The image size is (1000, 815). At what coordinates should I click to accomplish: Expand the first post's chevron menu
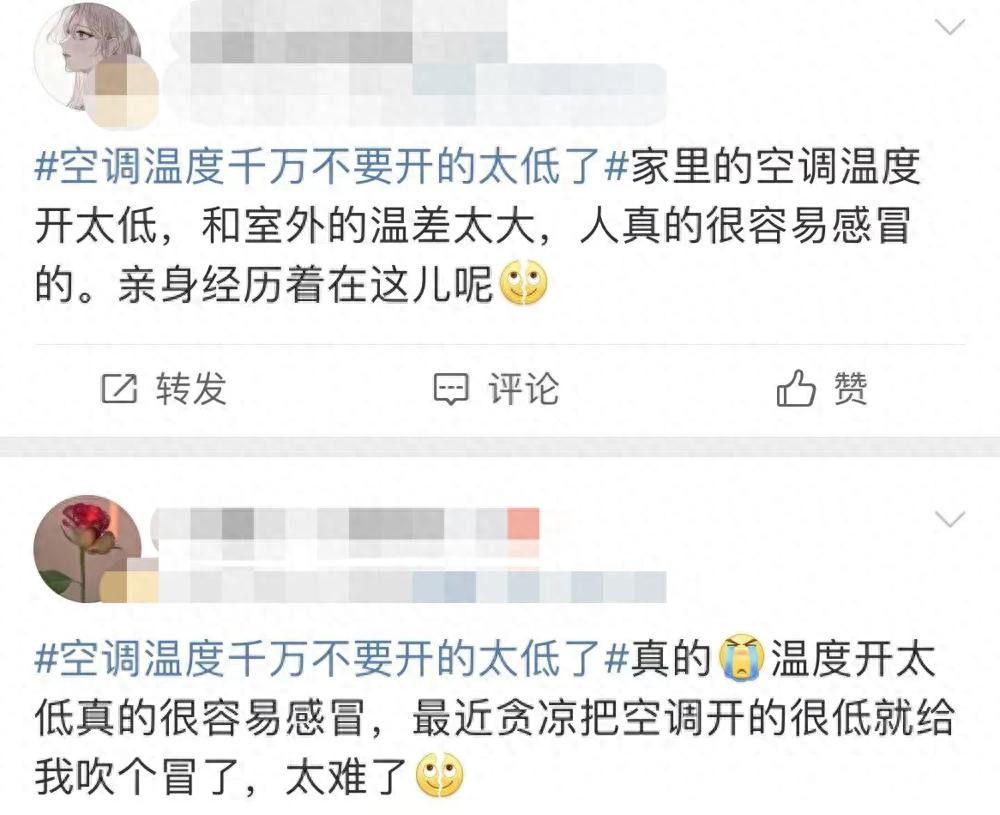(x=950, y=27)
